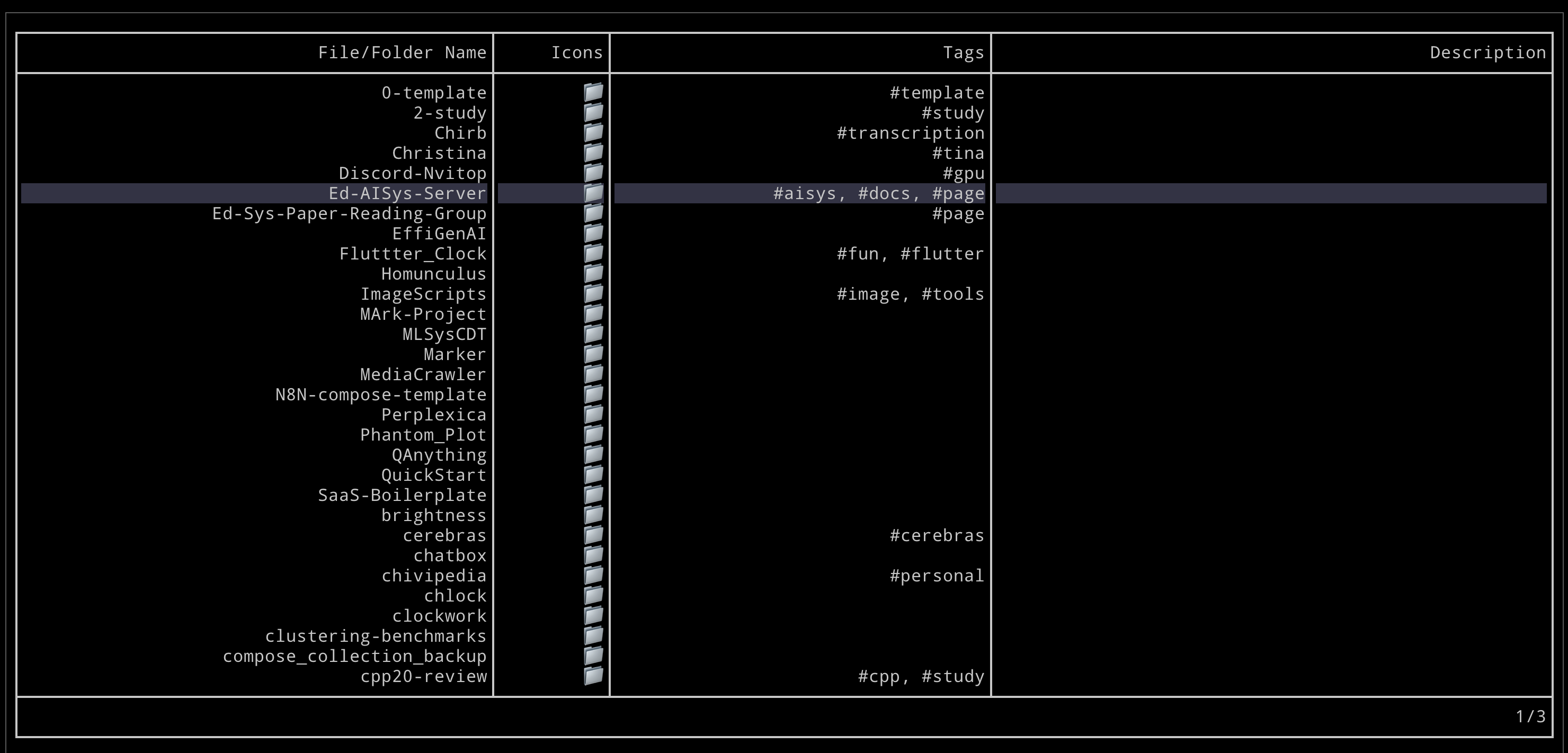Click the folder icon for cerebras
The image size is (1568, 753).
(x=593, y=535)
